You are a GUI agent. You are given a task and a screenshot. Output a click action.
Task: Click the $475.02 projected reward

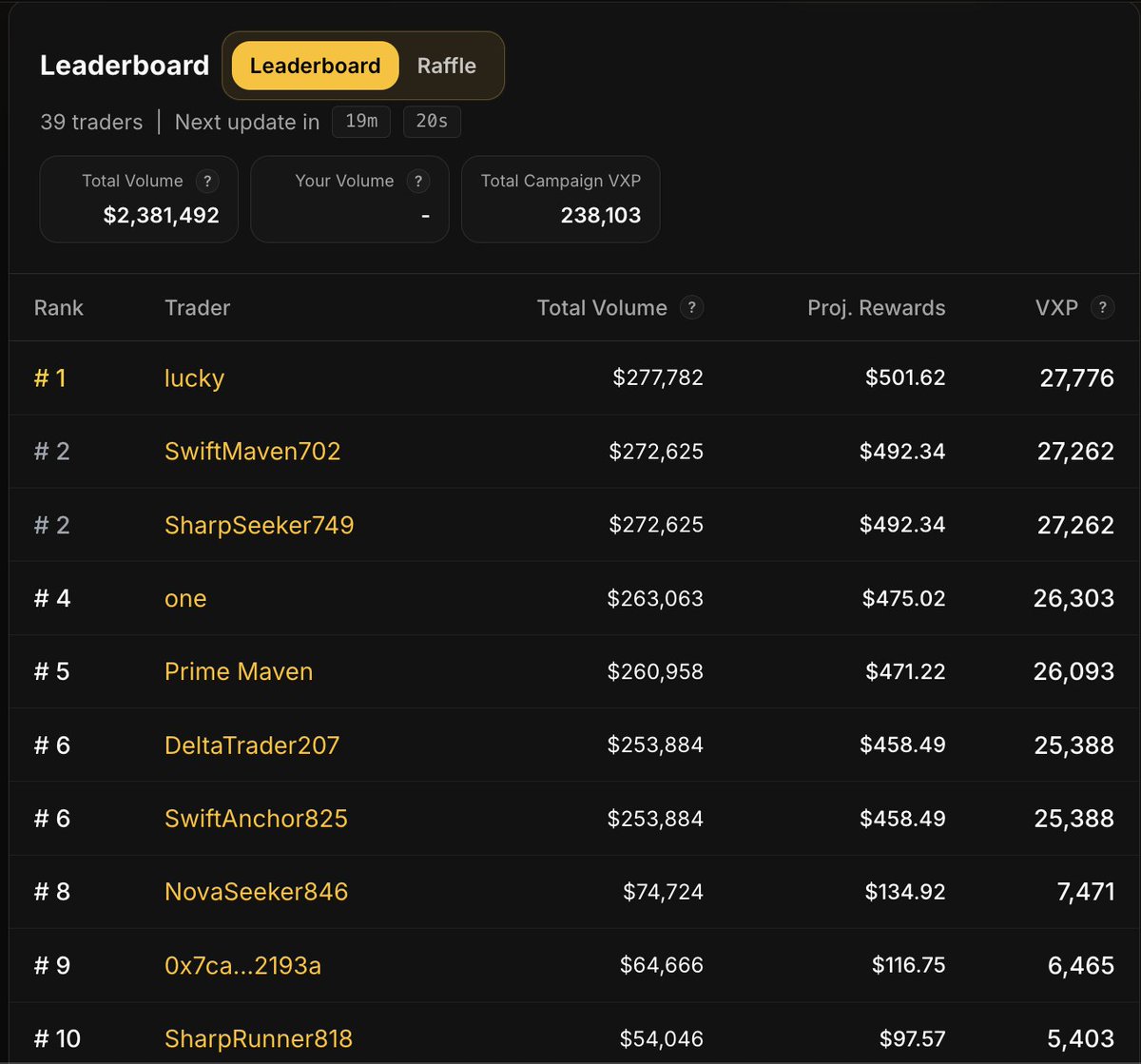(x=904, y=598)
